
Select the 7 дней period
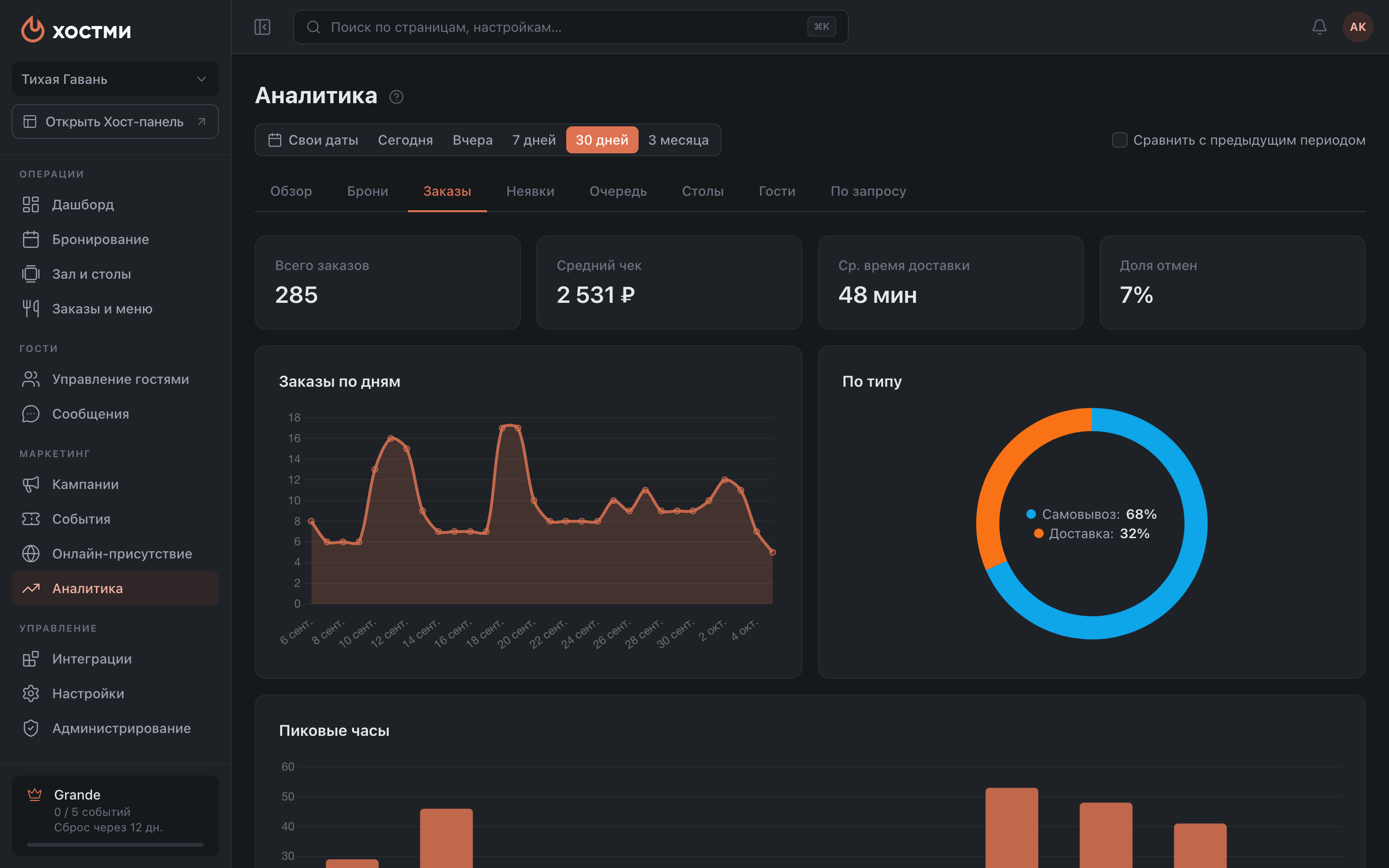[x=534, y=140]
